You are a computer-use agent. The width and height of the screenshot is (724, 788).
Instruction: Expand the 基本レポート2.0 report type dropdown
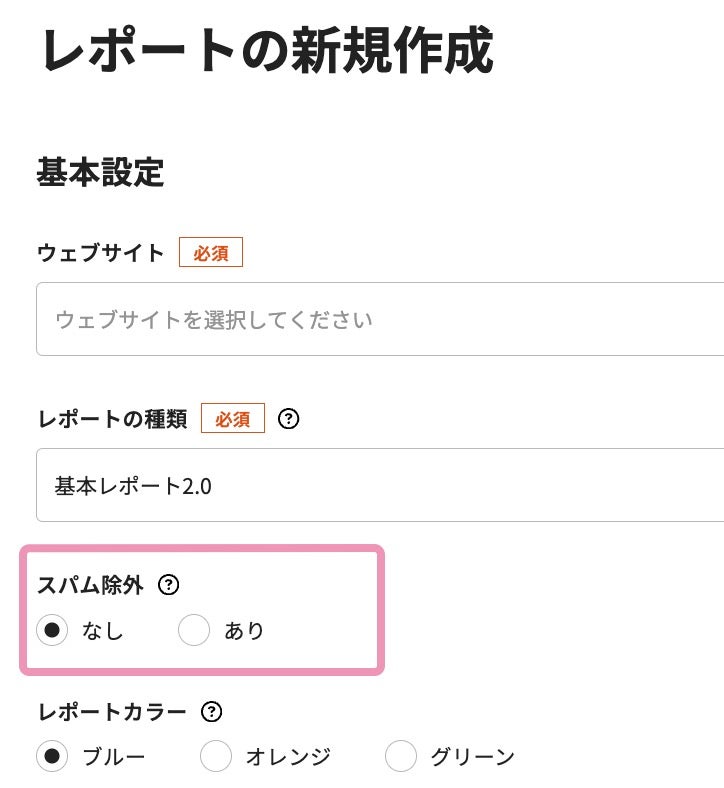[380, 486]
